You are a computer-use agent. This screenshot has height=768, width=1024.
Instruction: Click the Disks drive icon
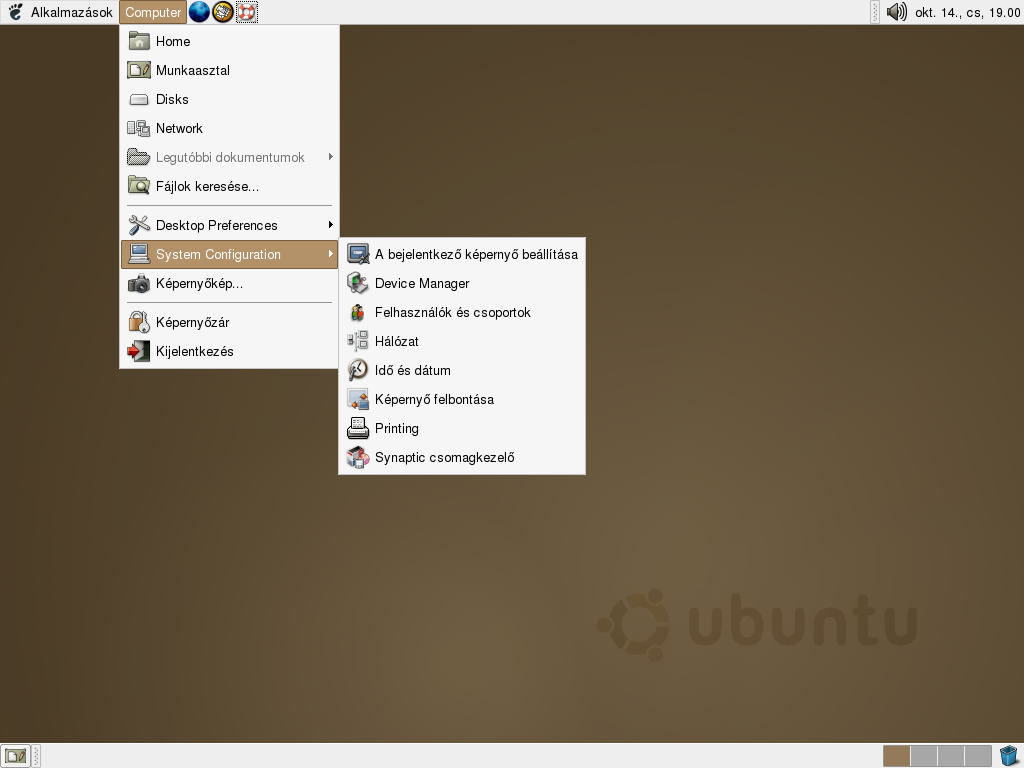pos(138,99)
